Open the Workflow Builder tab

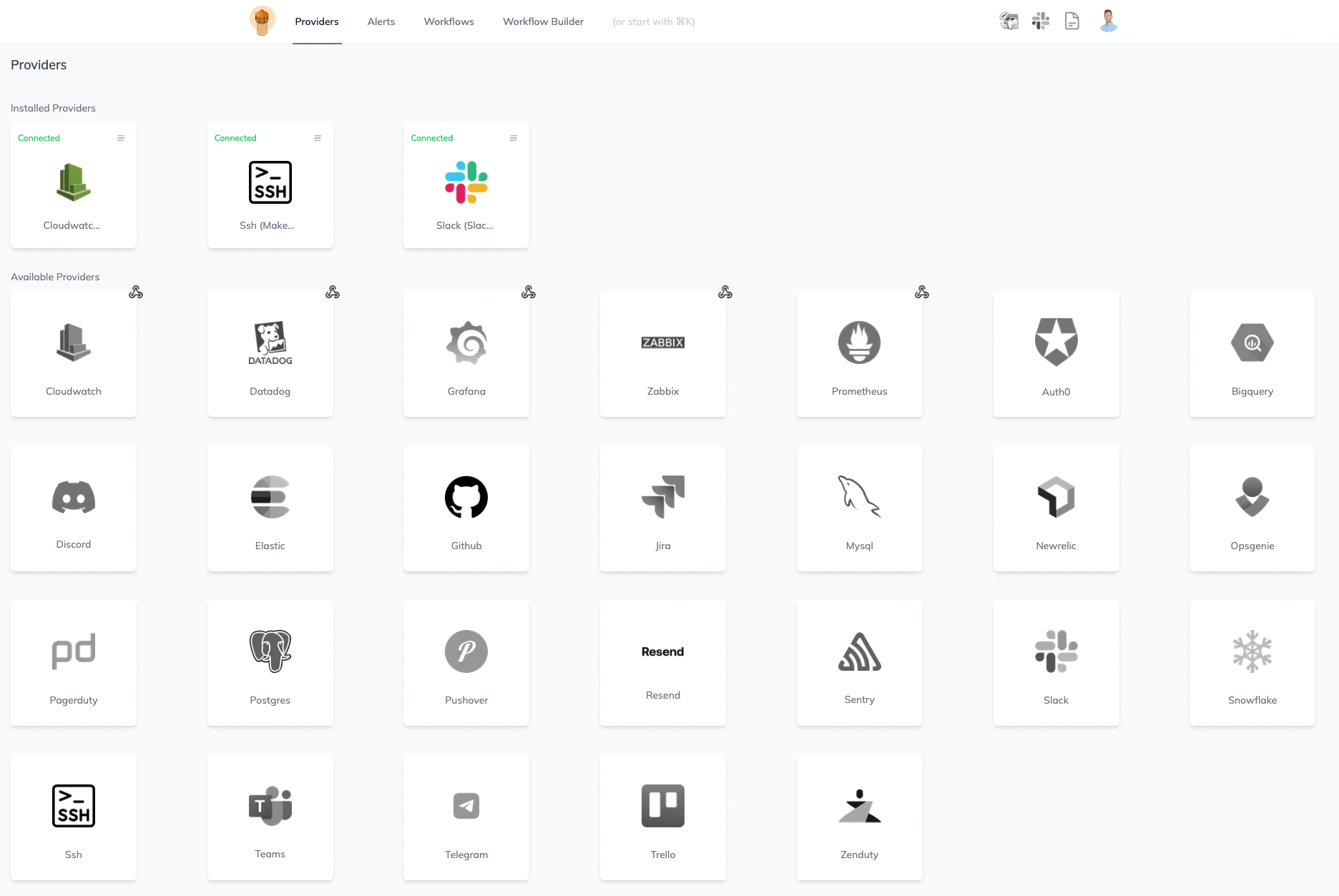(x=543, y=21)
